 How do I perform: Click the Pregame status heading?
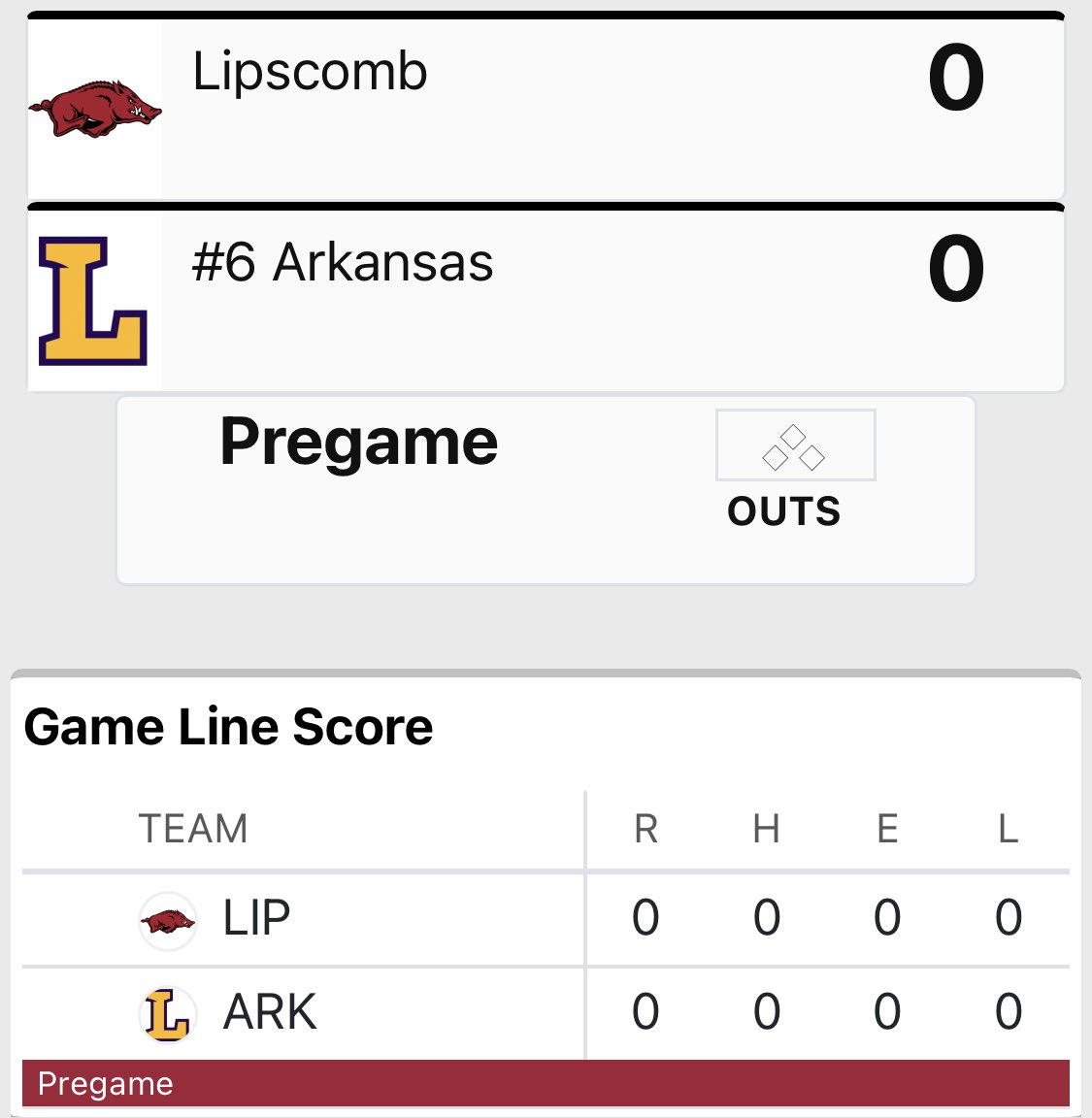(x=359, y=444)
